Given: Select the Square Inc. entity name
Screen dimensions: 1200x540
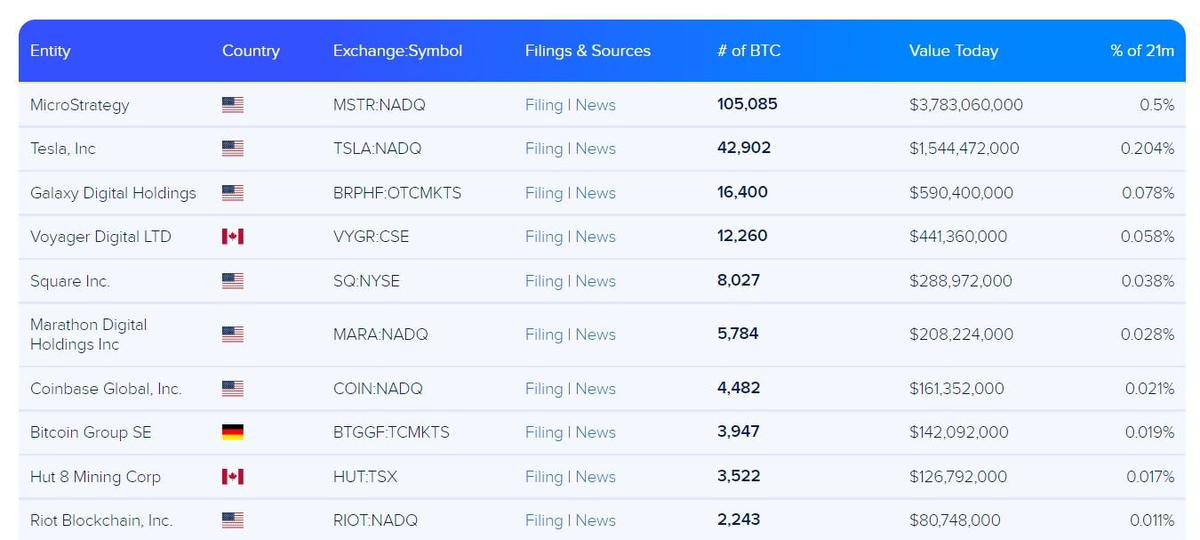Looking at the screenshot, I should (x=70, y=281).
